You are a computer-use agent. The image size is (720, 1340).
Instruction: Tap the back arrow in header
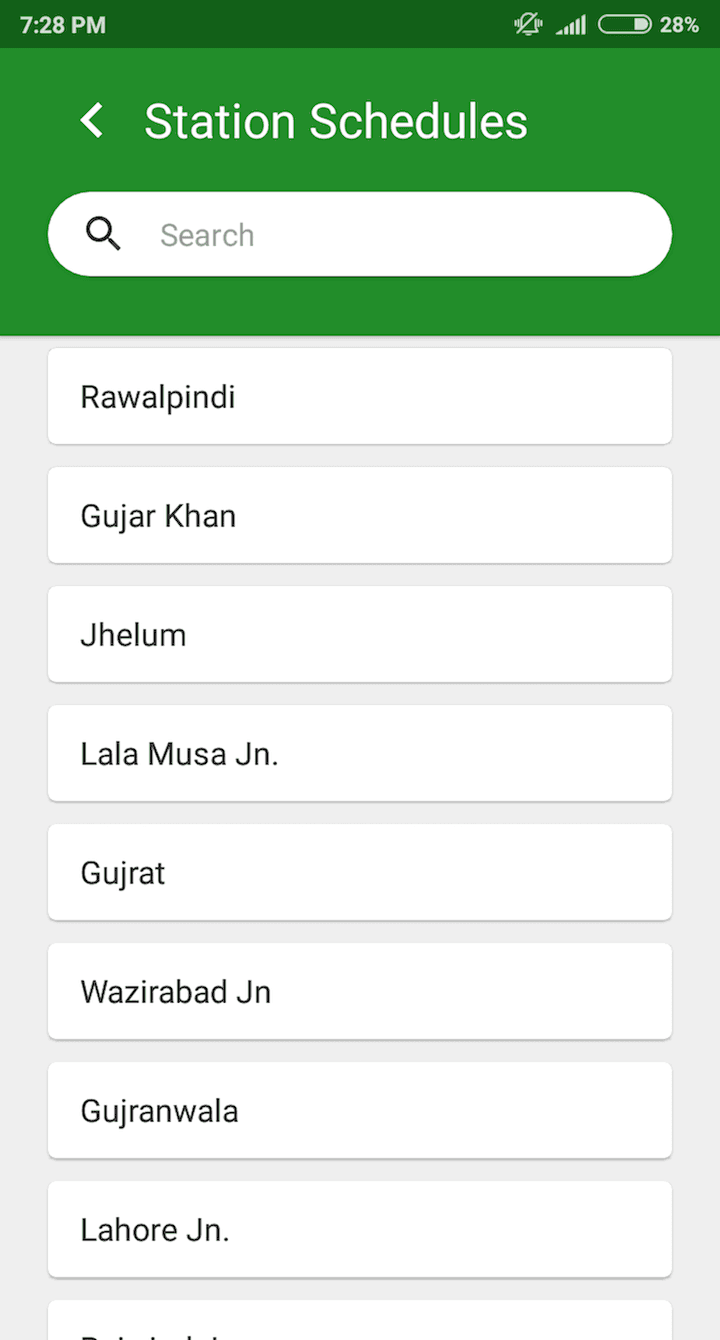pyautogui.click(x=92, y=121)
